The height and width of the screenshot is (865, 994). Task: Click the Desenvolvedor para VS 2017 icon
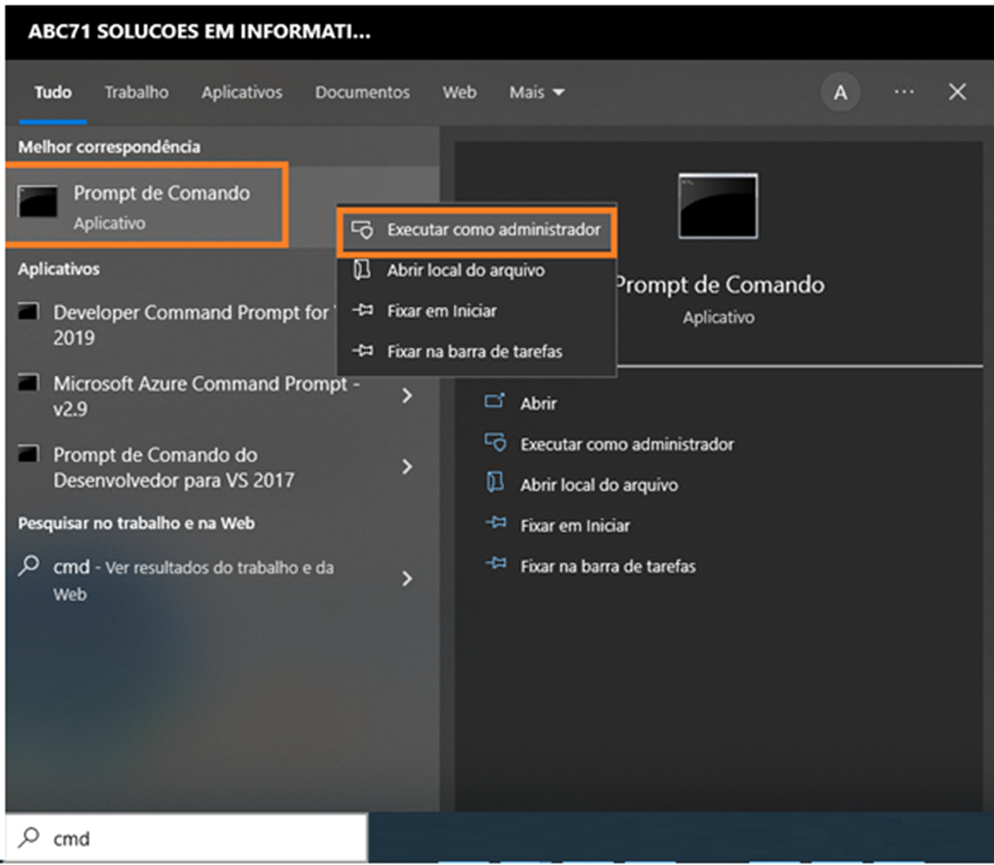(x=29, y=454)
